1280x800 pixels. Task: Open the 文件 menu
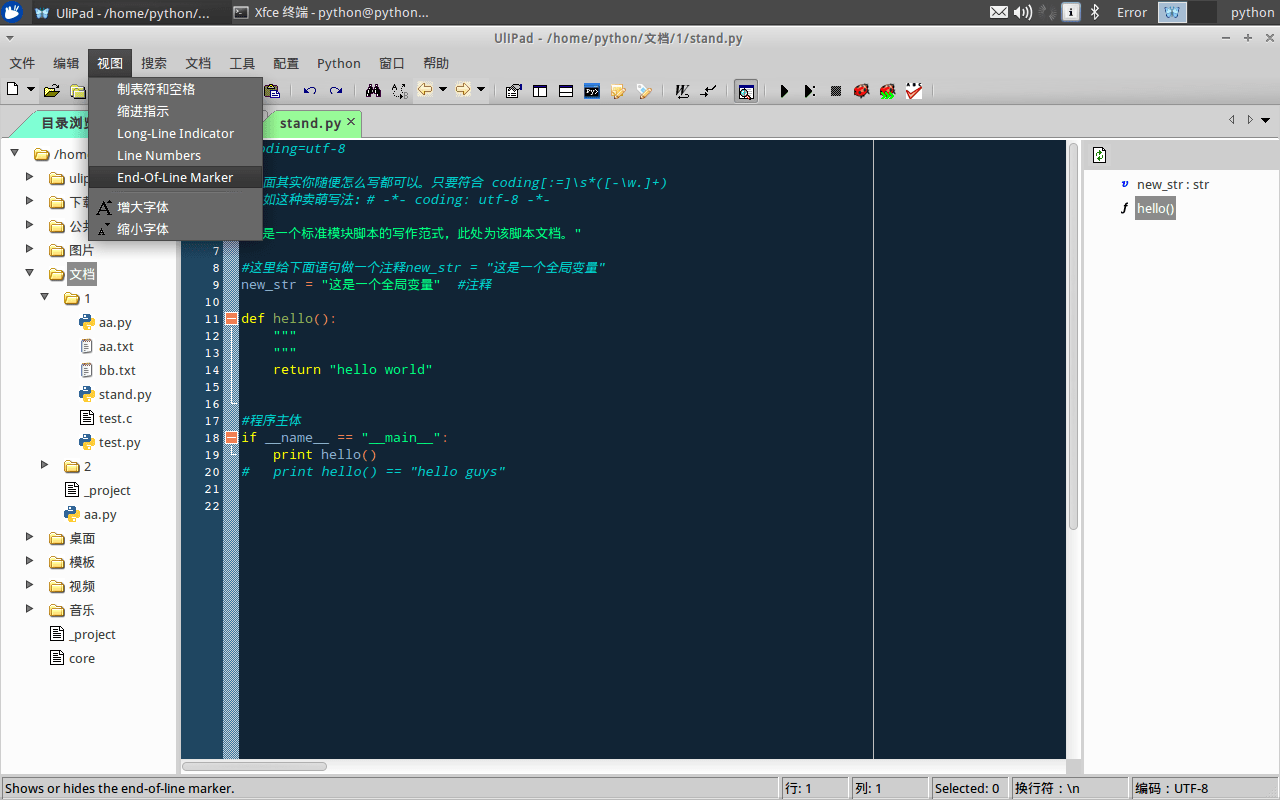click(x=22, y=63)
